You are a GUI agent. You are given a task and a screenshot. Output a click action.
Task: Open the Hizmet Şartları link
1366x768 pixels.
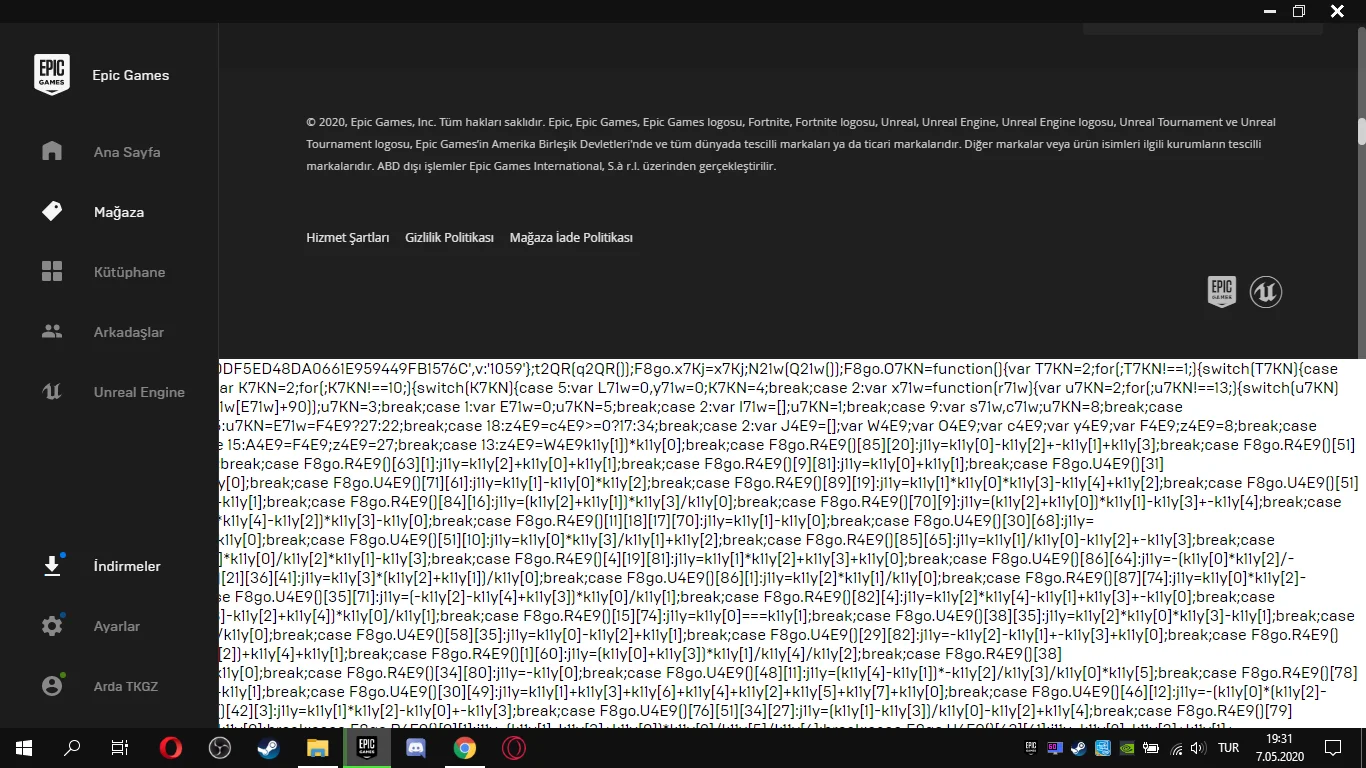[x=348, y=238]
